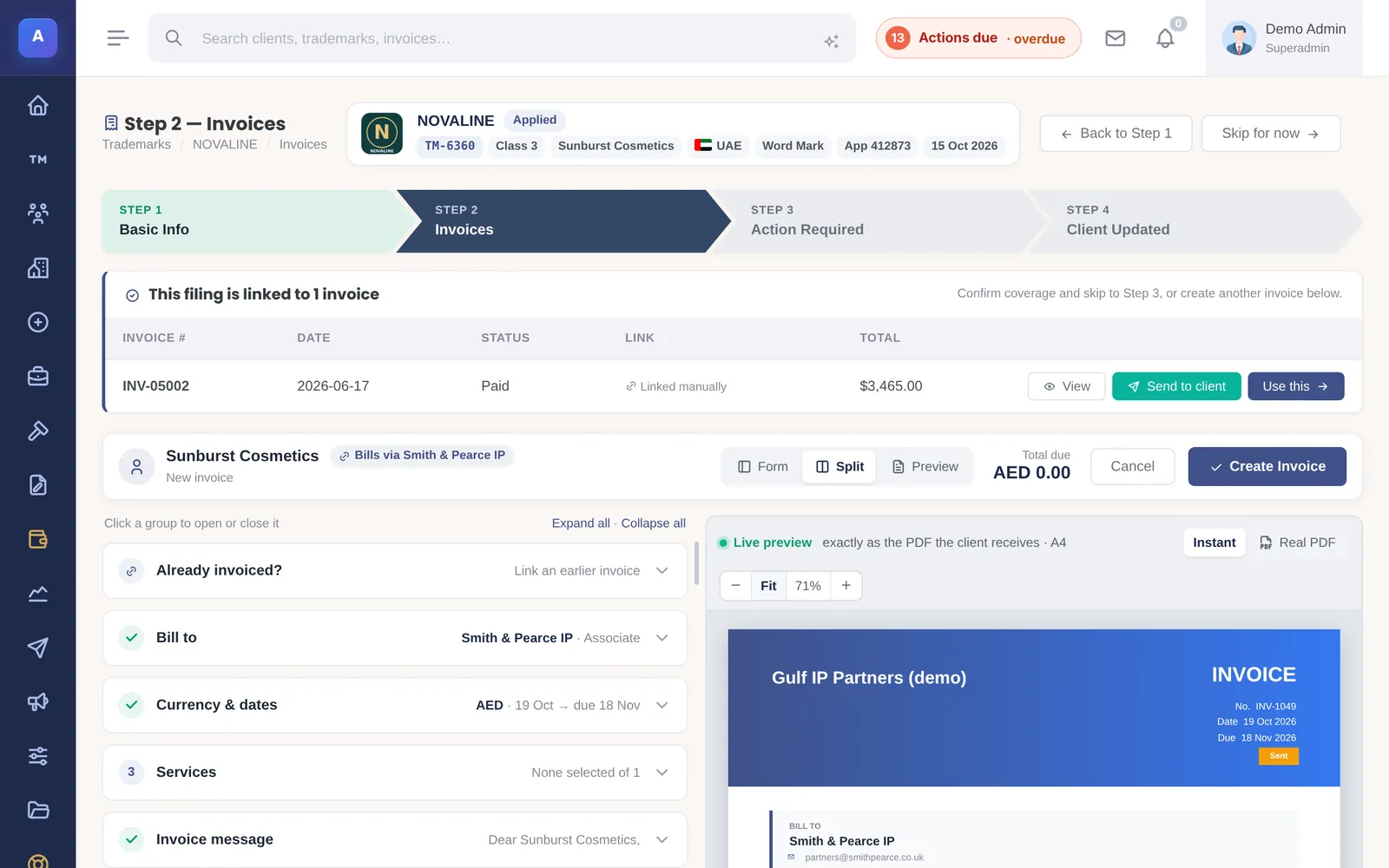
Task: Open the orange wallet sidebar icon
Action: (x=37, y=539)
